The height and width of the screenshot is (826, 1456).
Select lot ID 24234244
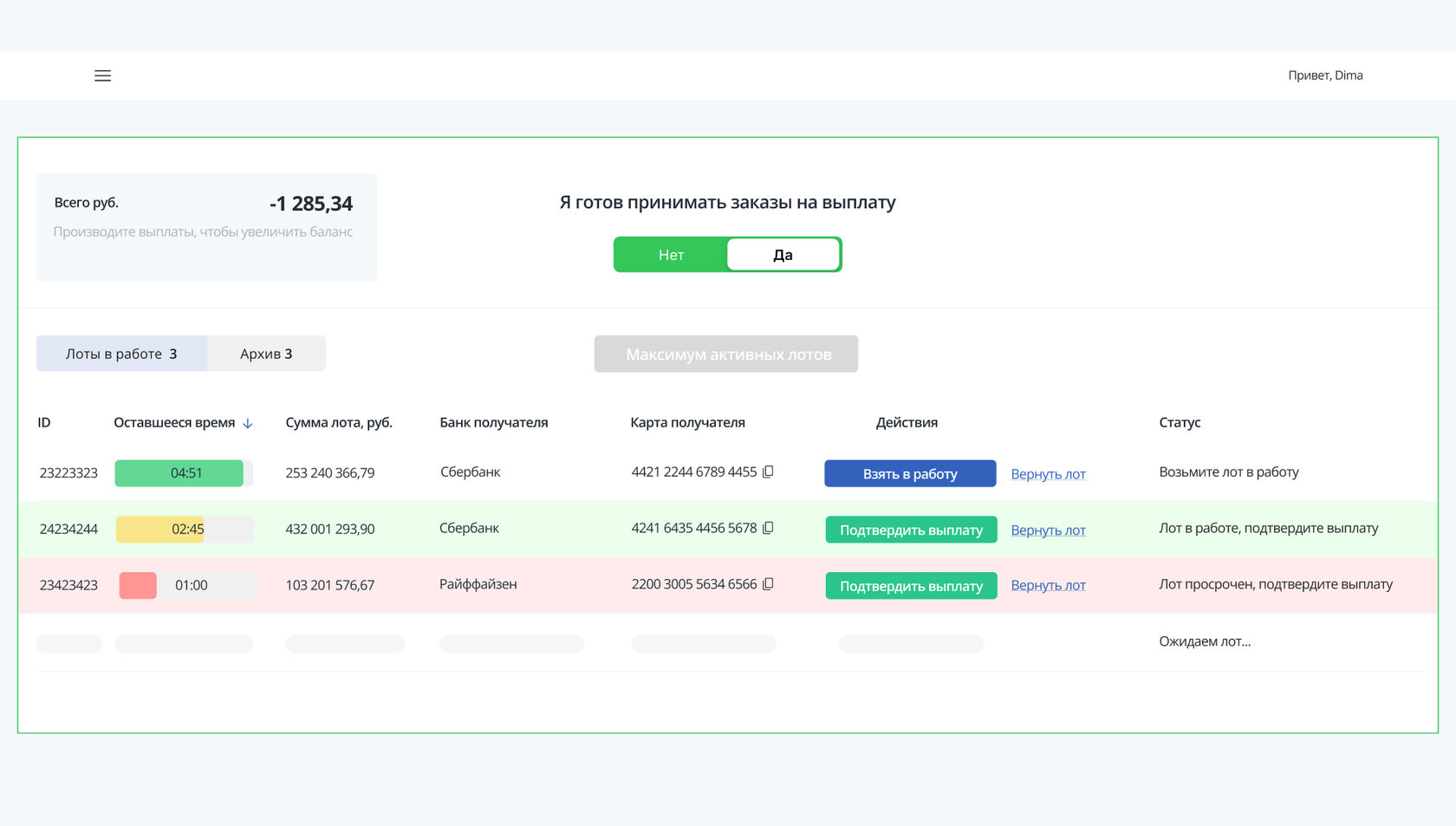(x=68, y=530)
